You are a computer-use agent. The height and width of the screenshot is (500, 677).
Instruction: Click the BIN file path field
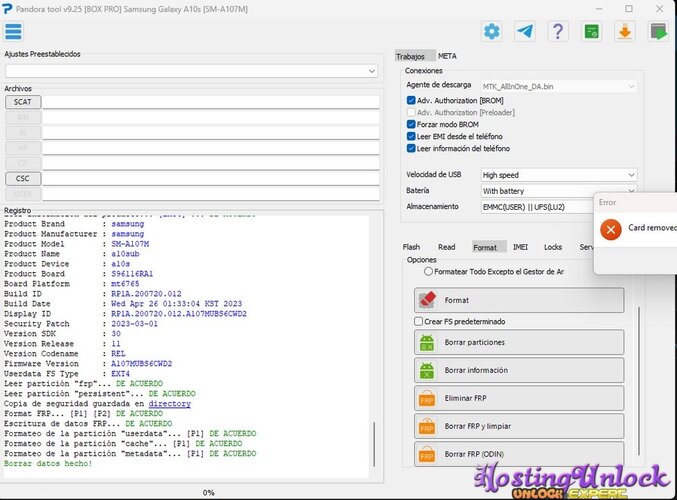(211, 117)
